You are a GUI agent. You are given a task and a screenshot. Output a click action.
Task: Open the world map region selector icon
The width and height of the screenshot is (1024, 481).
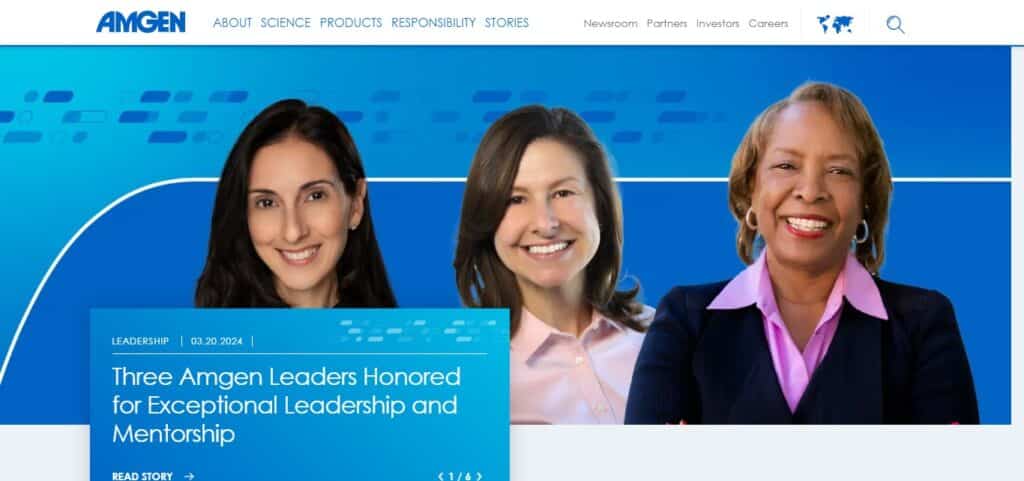pos(835,24)
